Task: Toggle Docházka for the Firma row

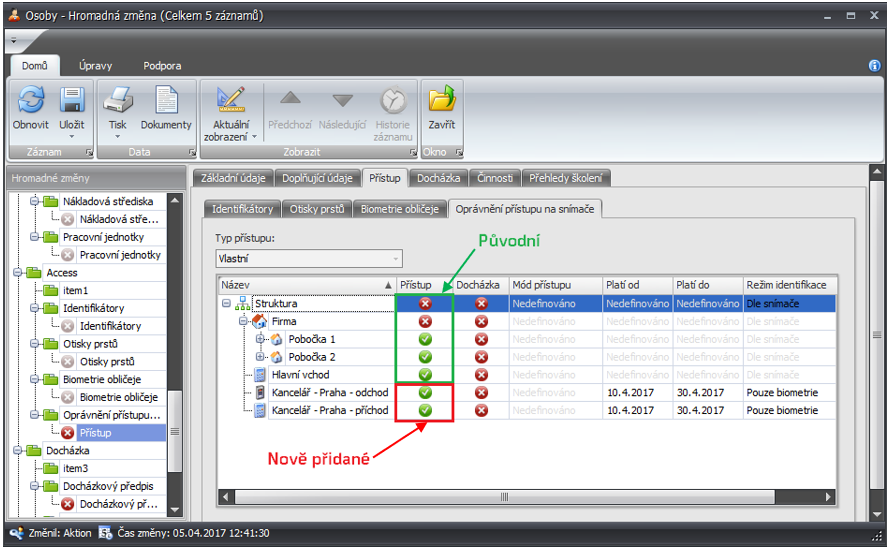Action: click(x=481, y=321)
